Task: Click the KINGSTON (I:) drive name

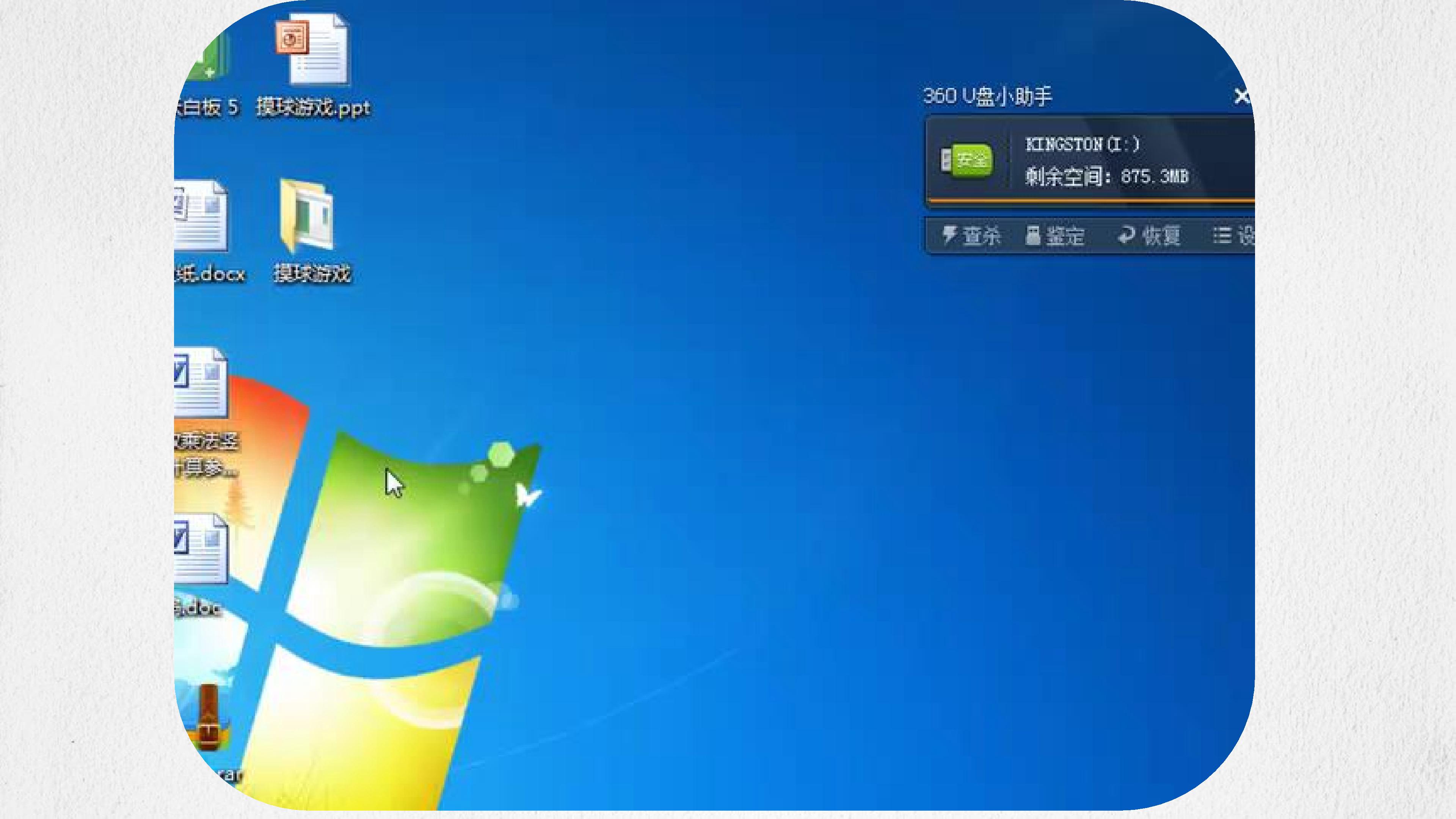Action: tap(1083, 145)
